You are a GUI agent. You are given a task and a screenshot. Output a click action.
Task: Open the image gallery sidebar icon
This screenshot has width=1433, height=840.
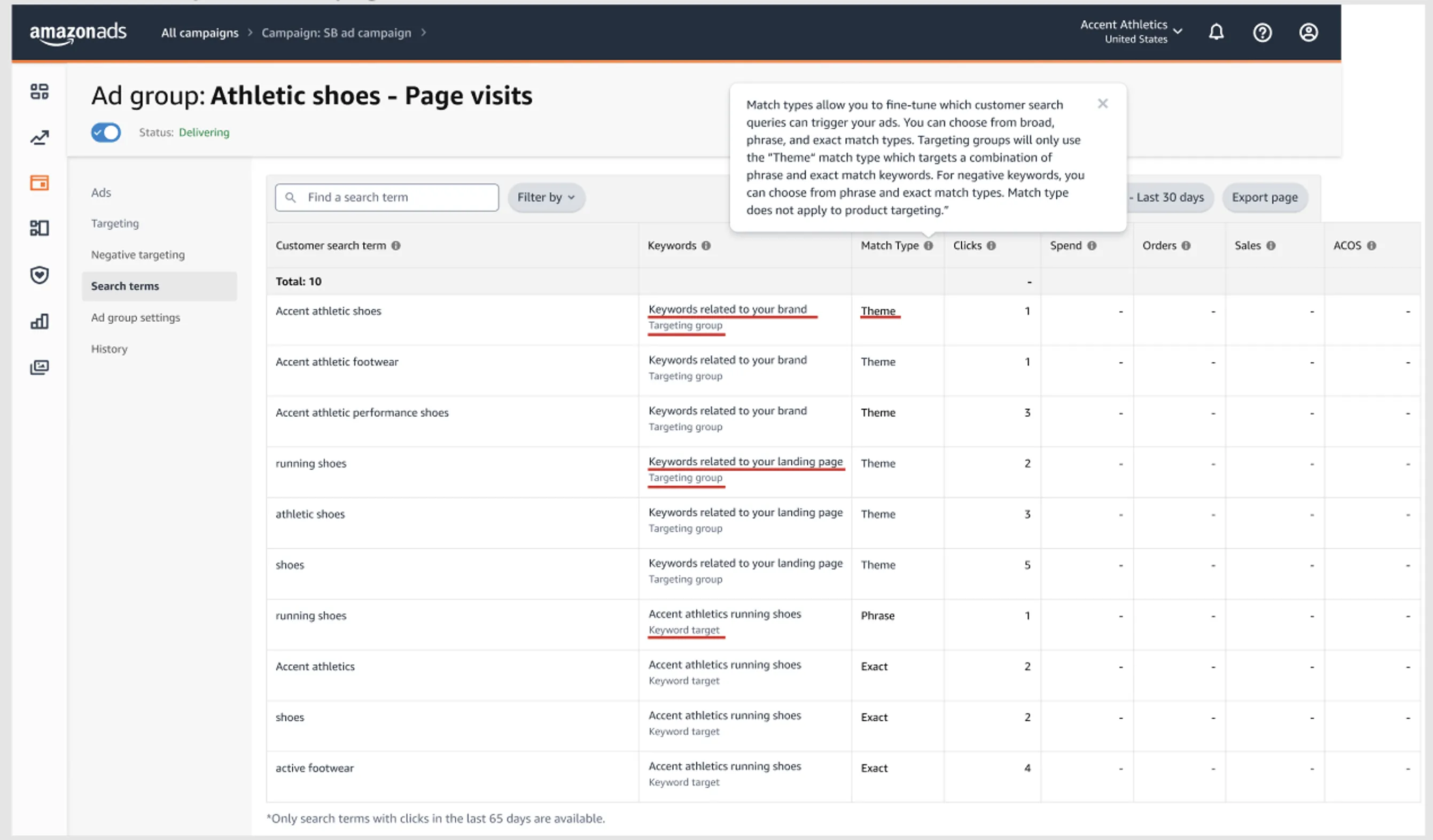pos(39,367)
